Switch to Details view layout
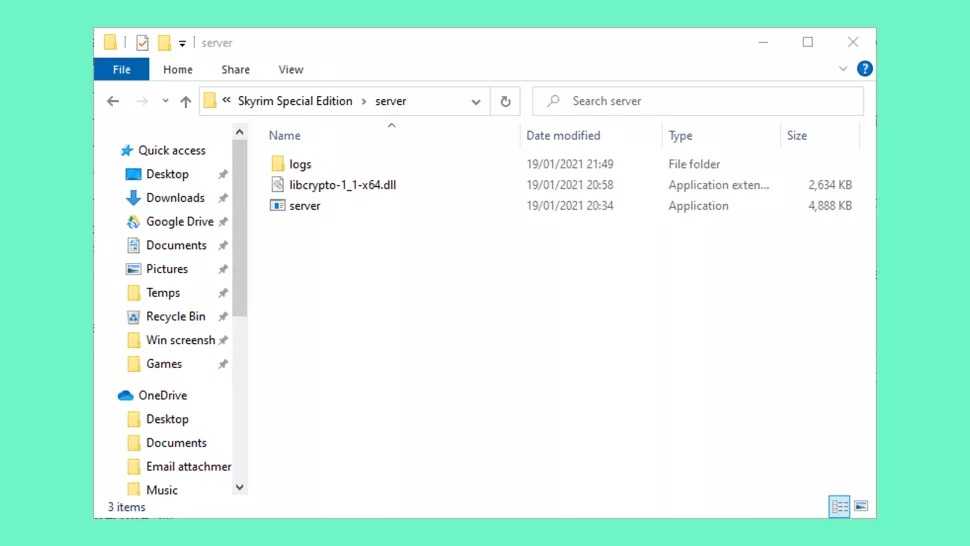 (838, 507)
